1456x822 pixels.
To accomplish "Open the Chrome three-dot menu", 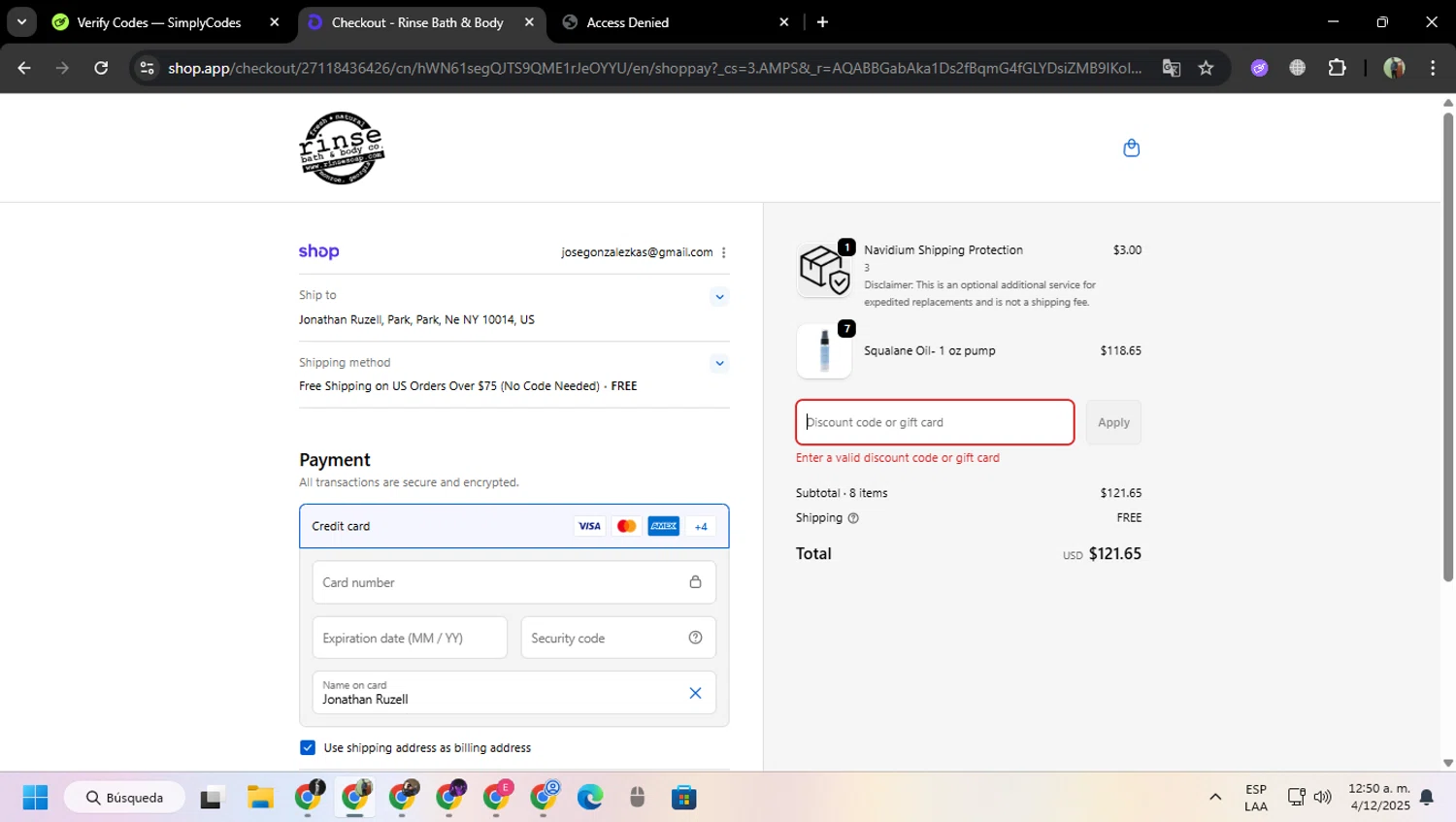I will coord(1433,68).
